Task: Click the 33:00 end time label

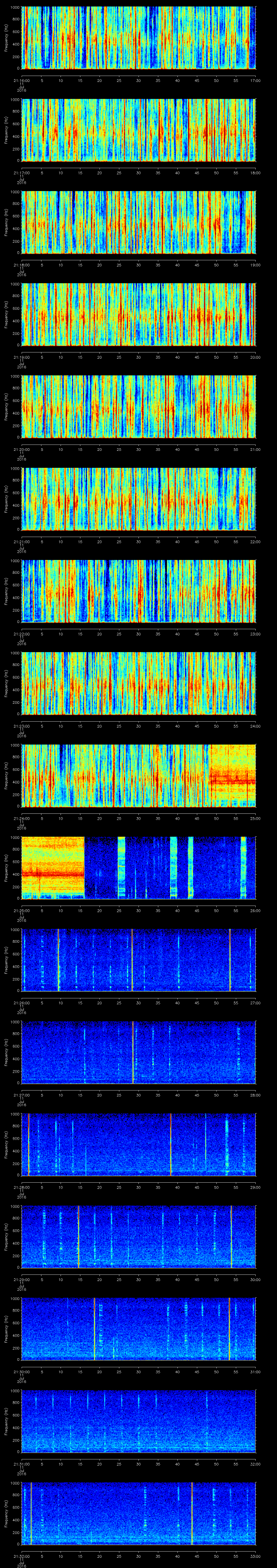Action: (255, 1556)
